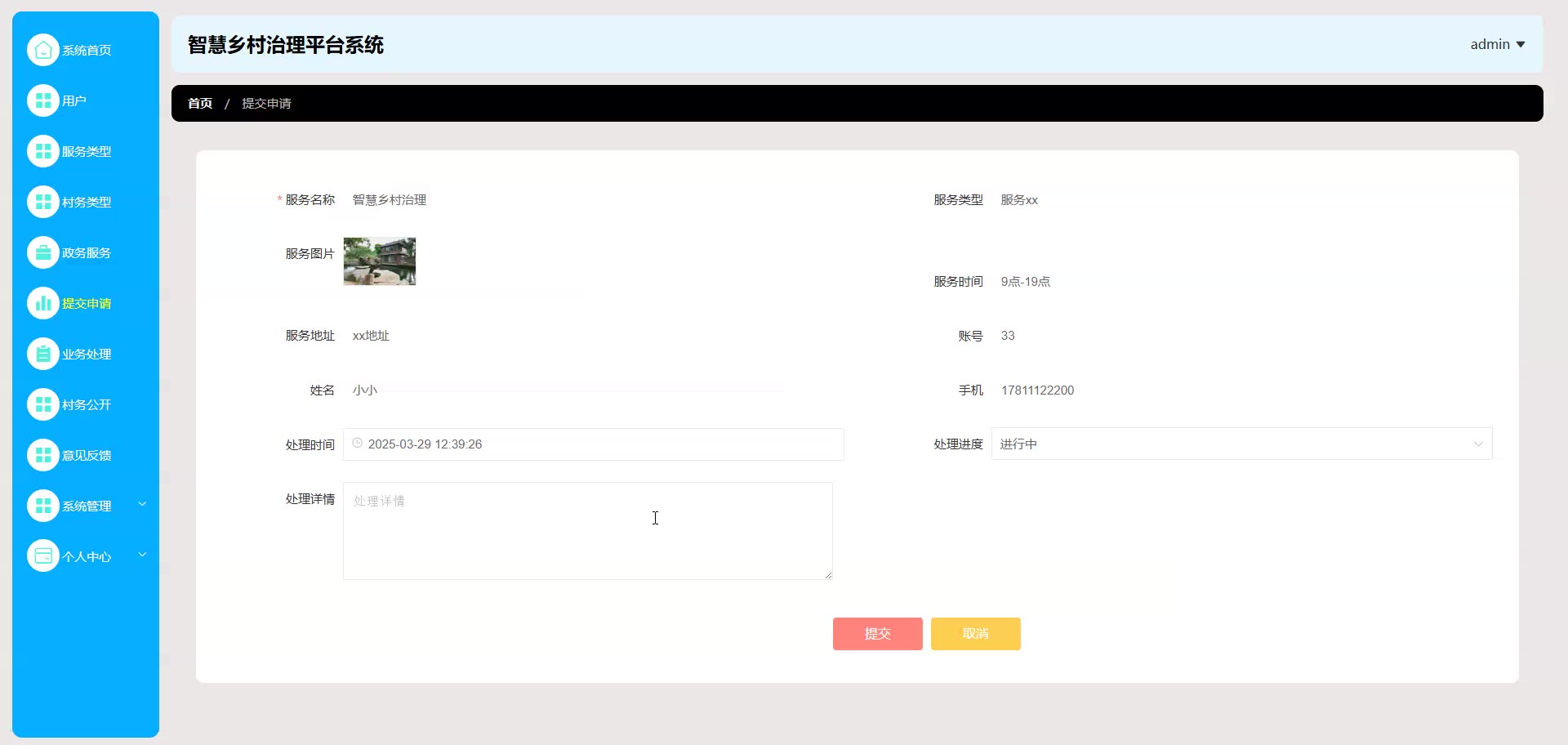
Task: Click the clipboard icon beside 业务处理
Action: point(43,354)
